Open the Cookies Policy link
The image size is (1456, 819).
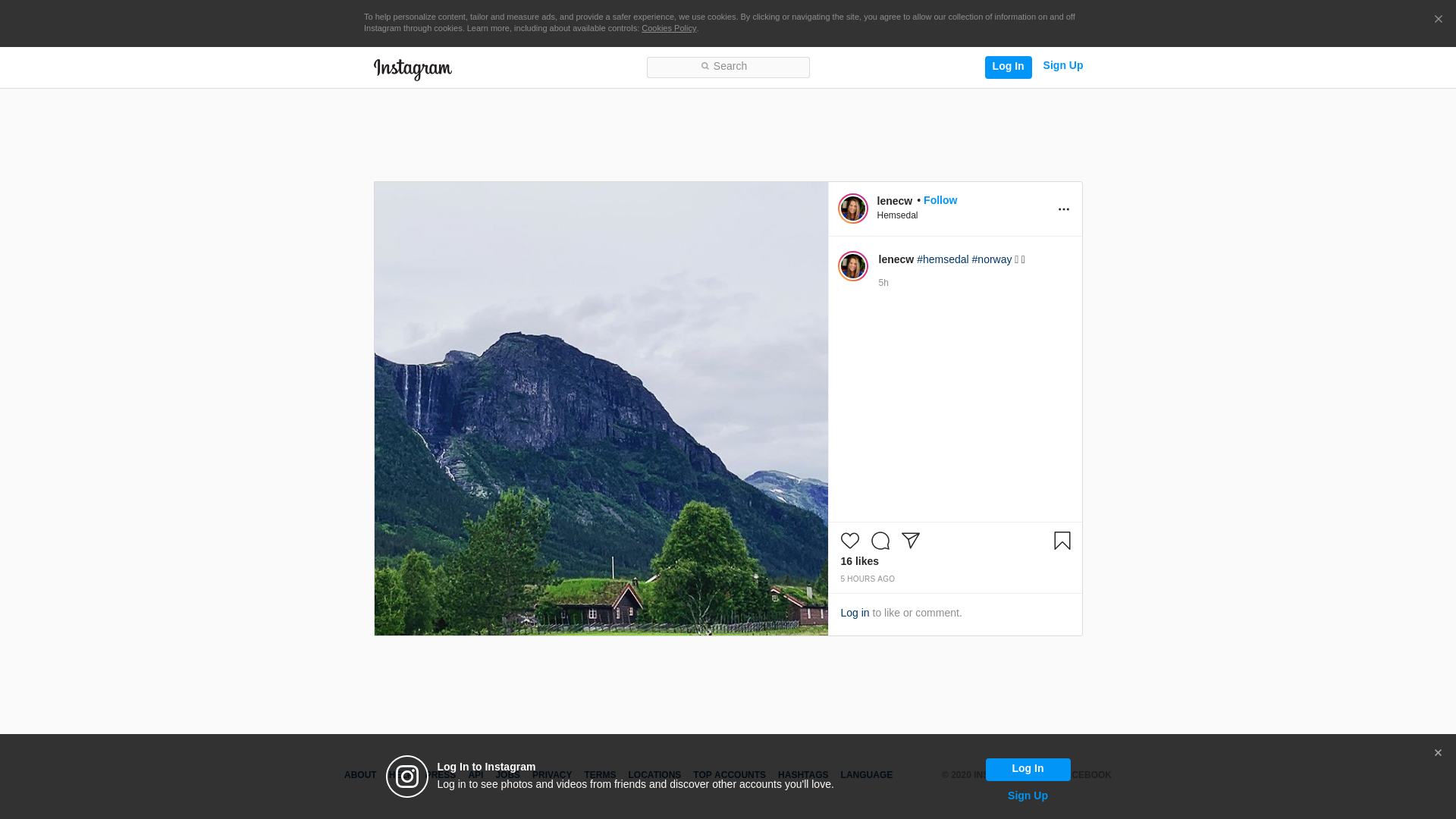(x=668, y=28)
